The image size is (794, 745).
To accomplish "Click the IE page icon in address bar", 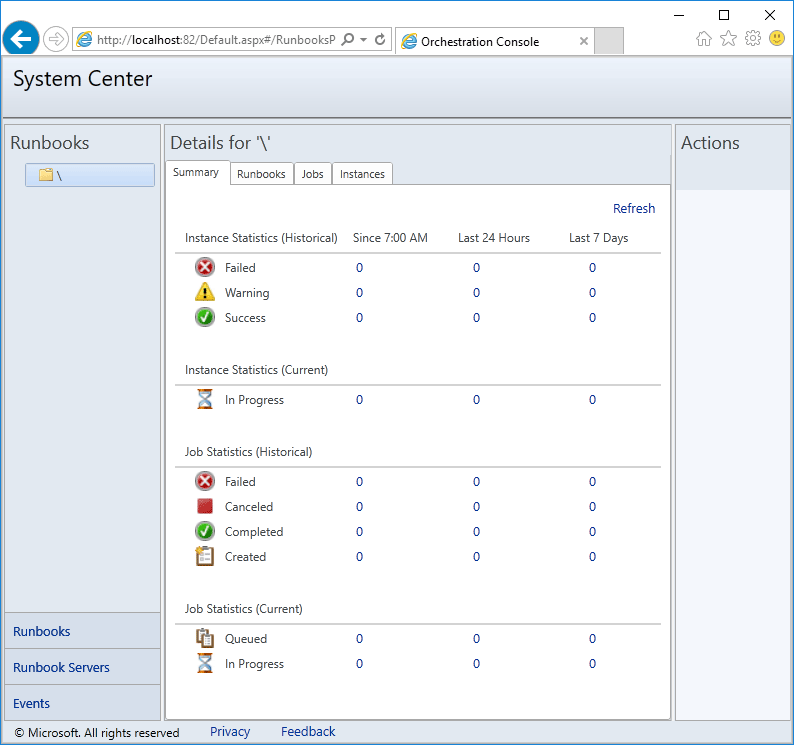I will point(85,39).
